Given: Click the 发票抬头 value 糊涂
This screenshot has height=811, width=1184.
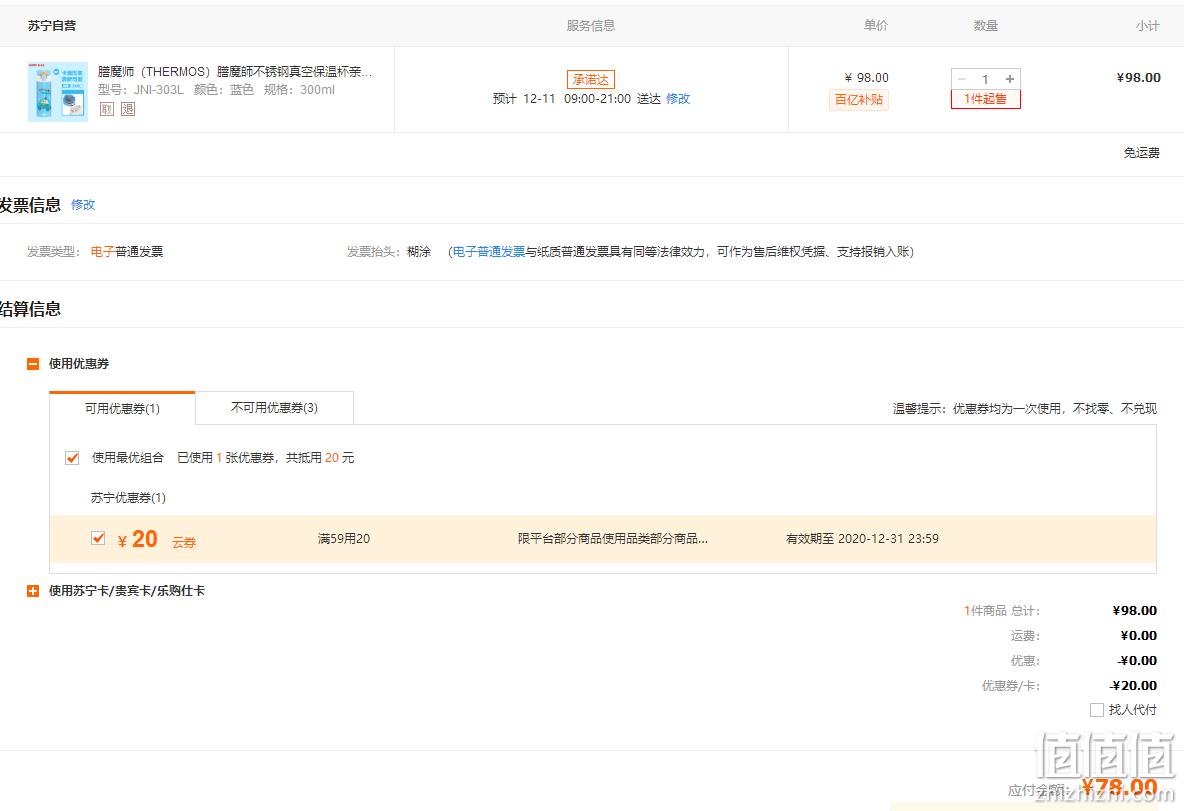Looking at the screenshot, I should click(x=419, y=251).
